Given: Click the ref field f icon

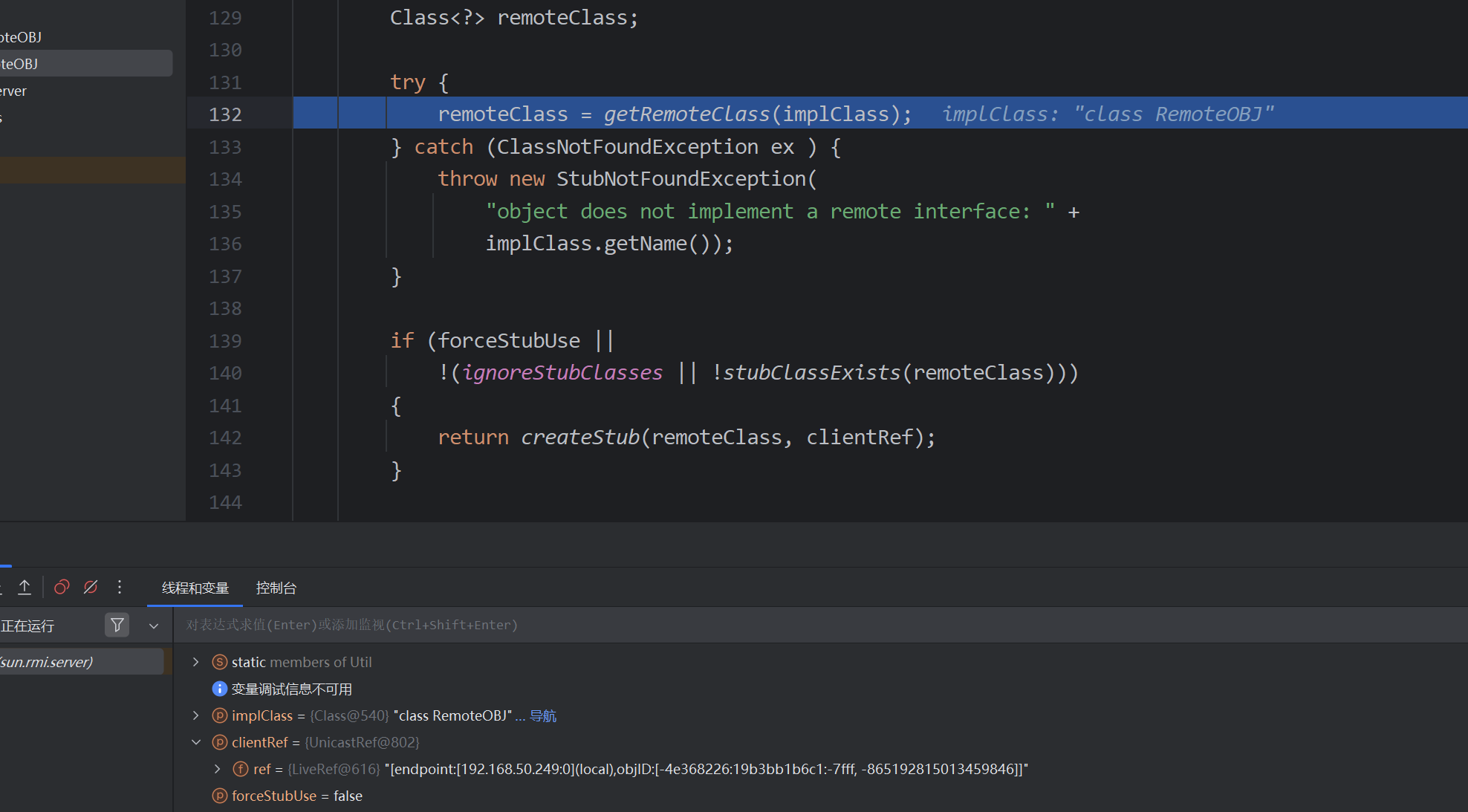Looking at the screenshot, I should (241, 769).
